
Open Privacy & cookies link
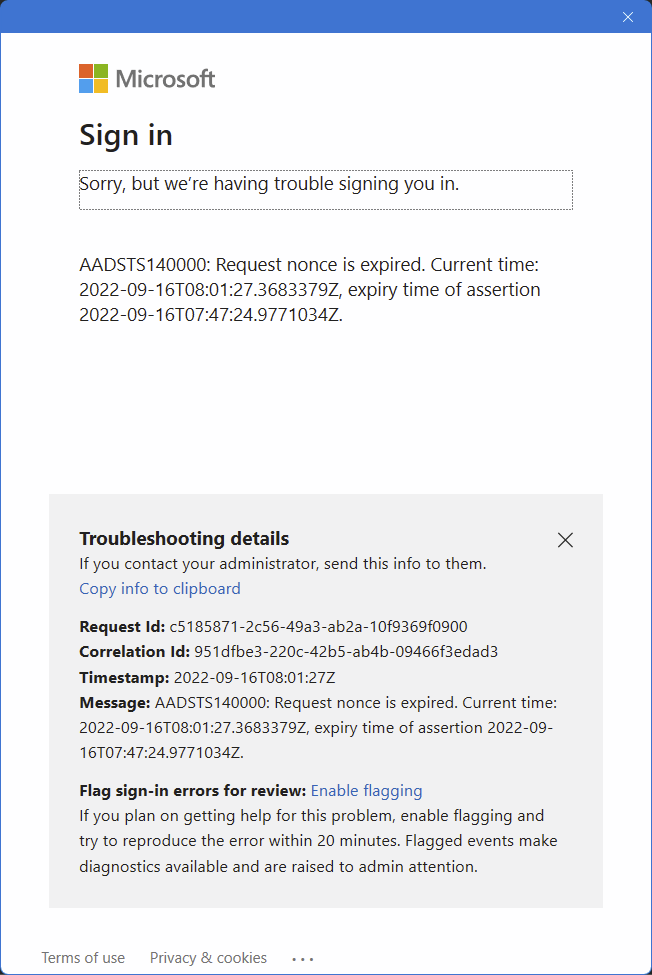[x=208, y=957]
